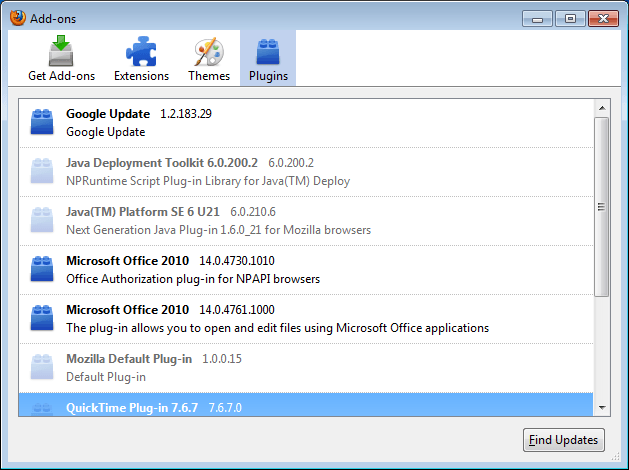Select the Java(TM) Platform SE 6 U21 title

click(143, 212)
